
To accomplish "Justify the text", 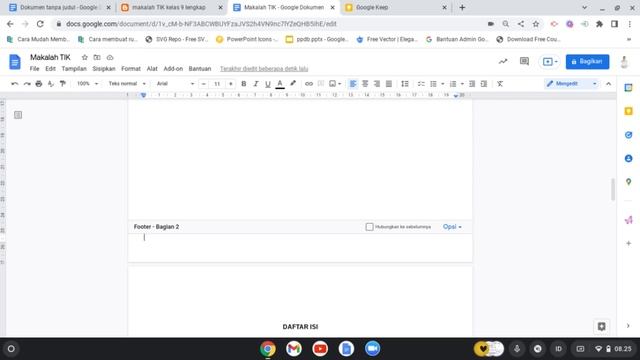I will [389, 84].
